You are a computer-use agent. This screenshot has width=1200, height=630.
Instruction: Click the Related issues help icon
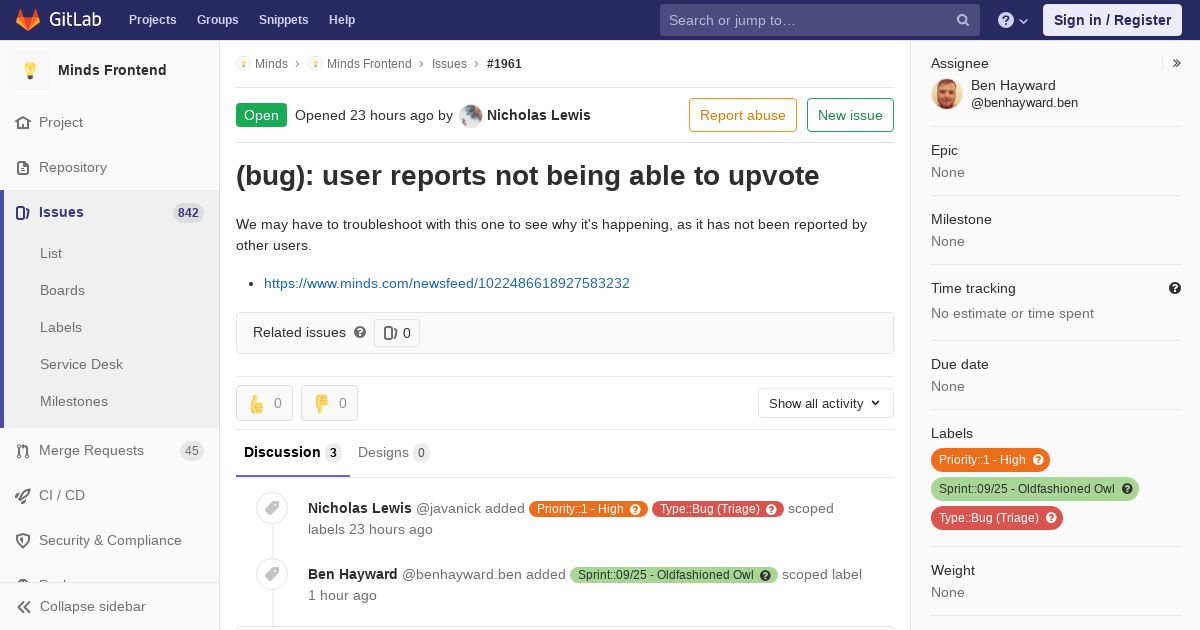click(360, 332)
